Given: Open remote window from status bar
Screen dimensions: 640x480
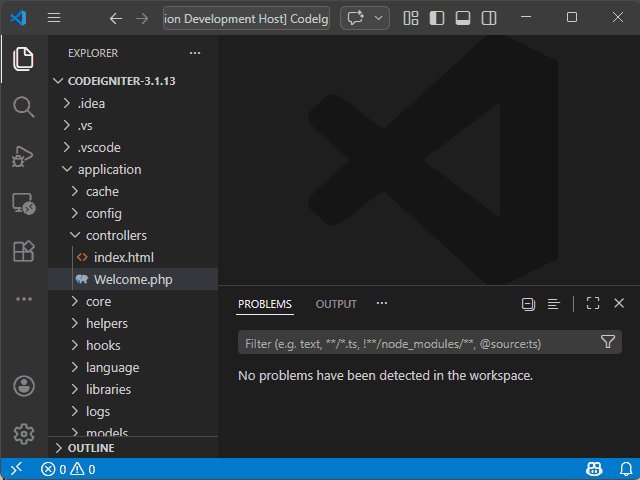Looking at the screenshot, I should [x=16, y=469].
